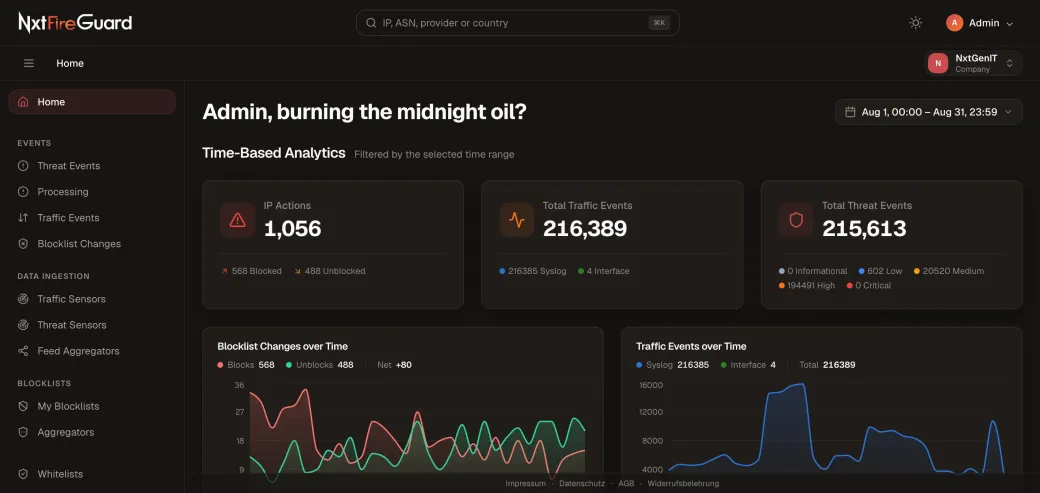
Task: Toggle Syslog series in traffic chart legend
Action: tap(672, 365)
